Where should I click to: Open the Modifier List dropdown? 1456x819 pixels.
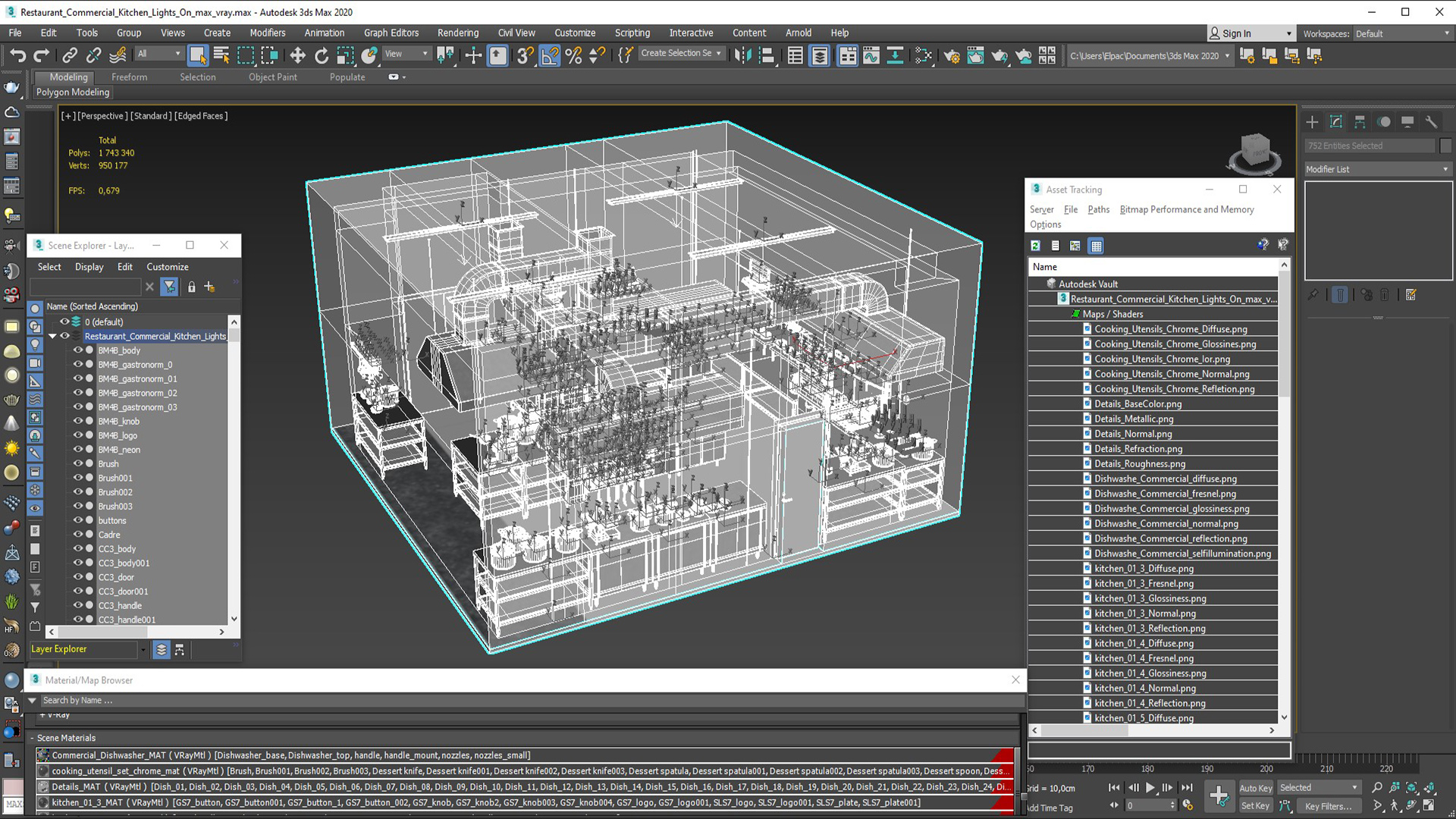(x=1377, y=169)
